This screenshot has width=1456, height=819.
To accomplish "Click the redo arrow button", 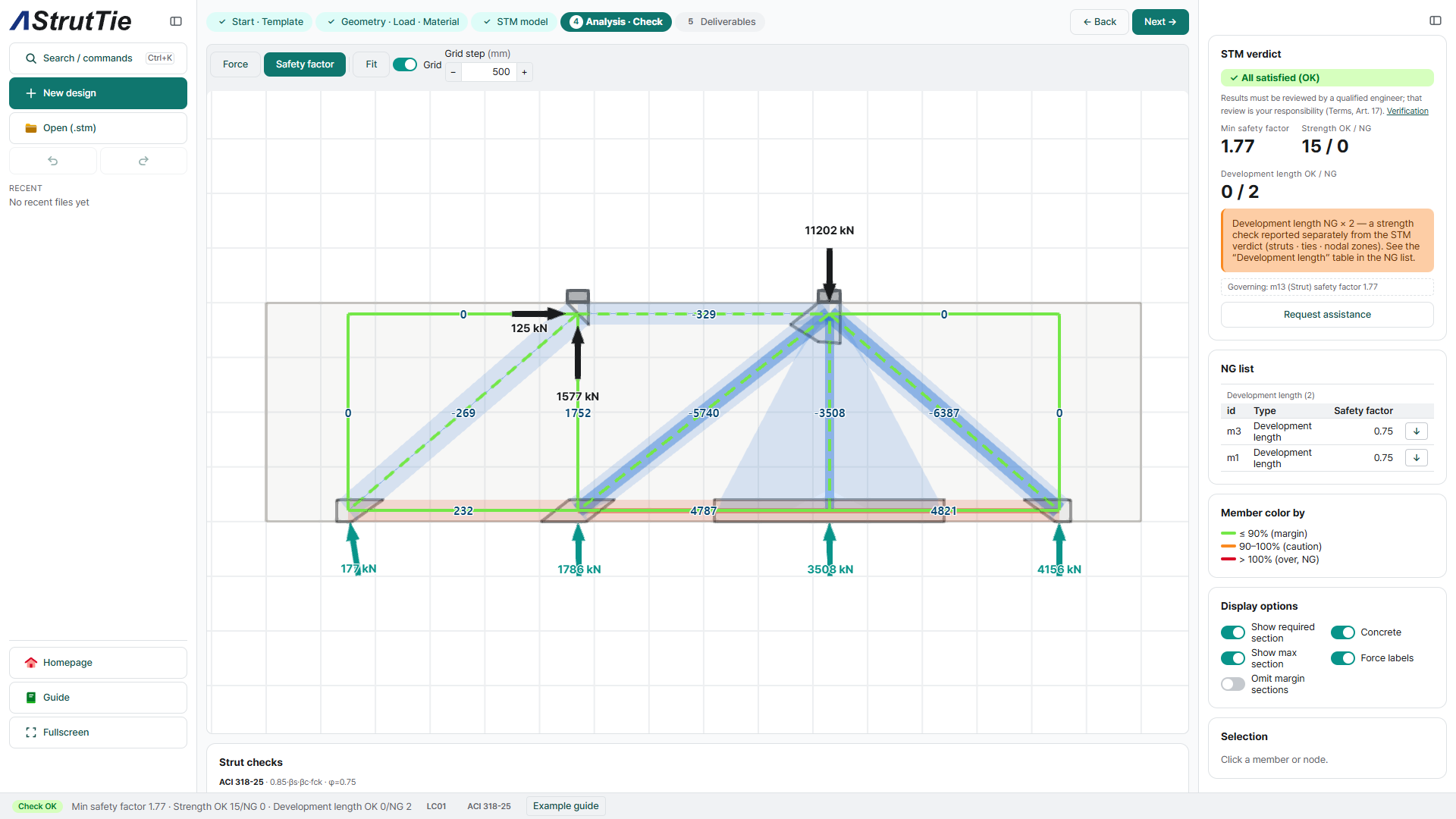I will tap(143, 161).
